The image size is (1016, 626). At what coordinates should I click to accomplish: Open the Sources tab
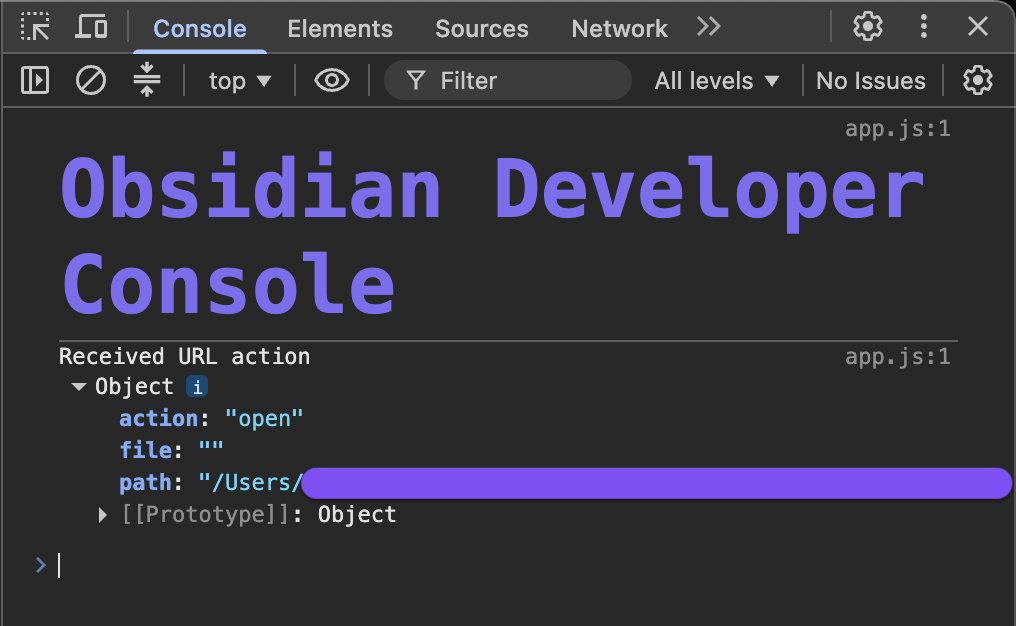coord(481,29)
